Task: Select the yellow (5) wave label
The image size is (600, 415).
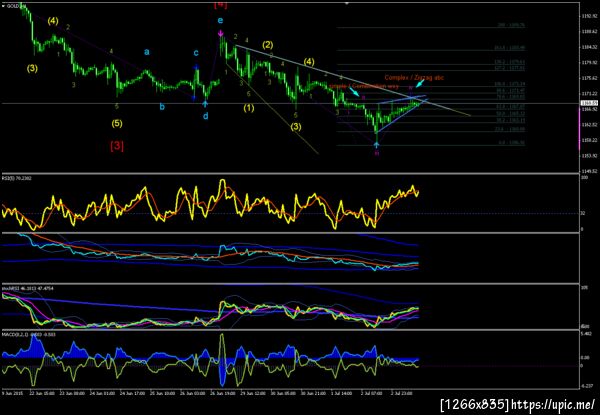Action: 117,124
